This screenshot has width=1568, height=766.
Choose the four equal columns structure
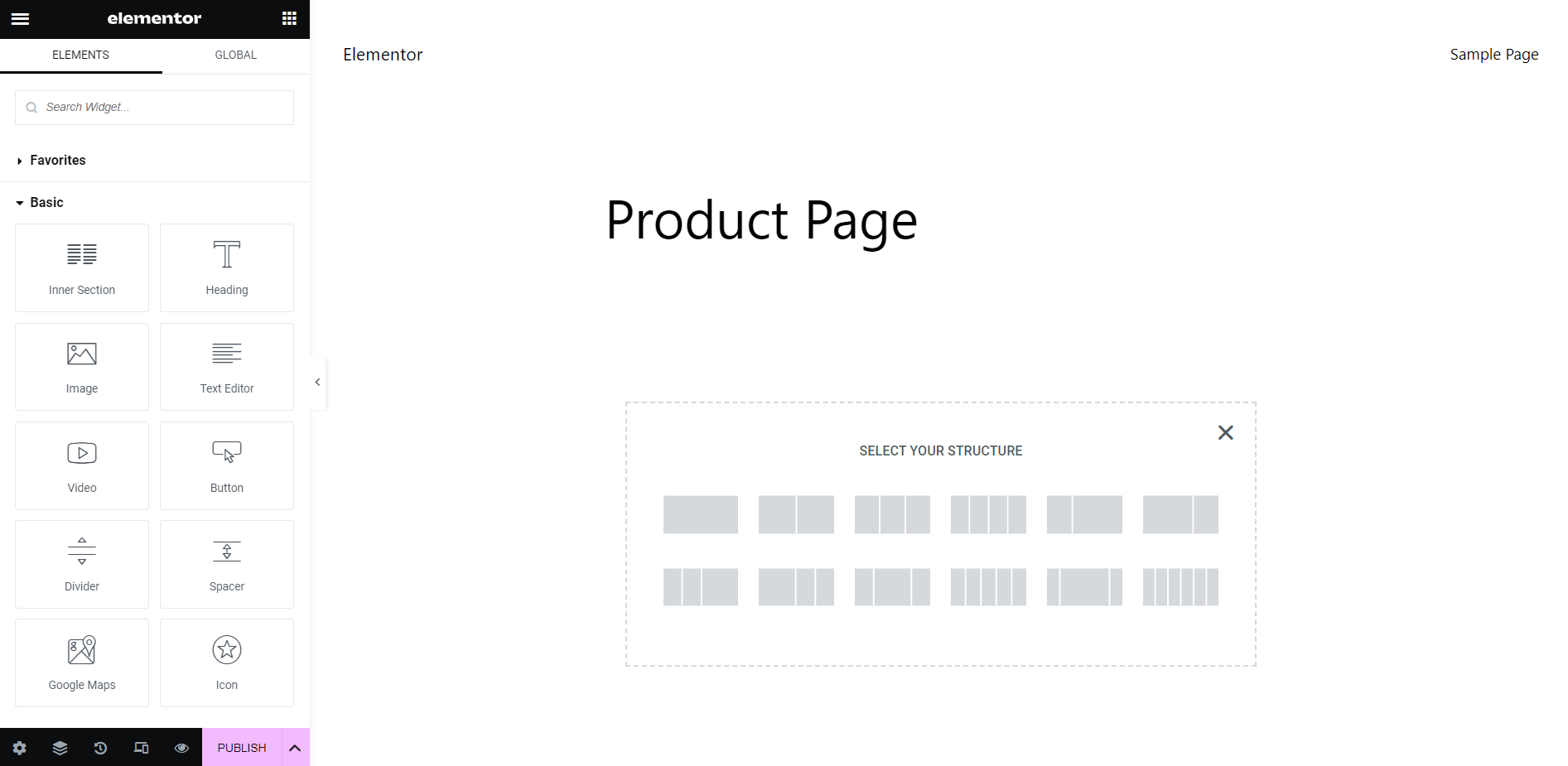[x=988, y=515]
